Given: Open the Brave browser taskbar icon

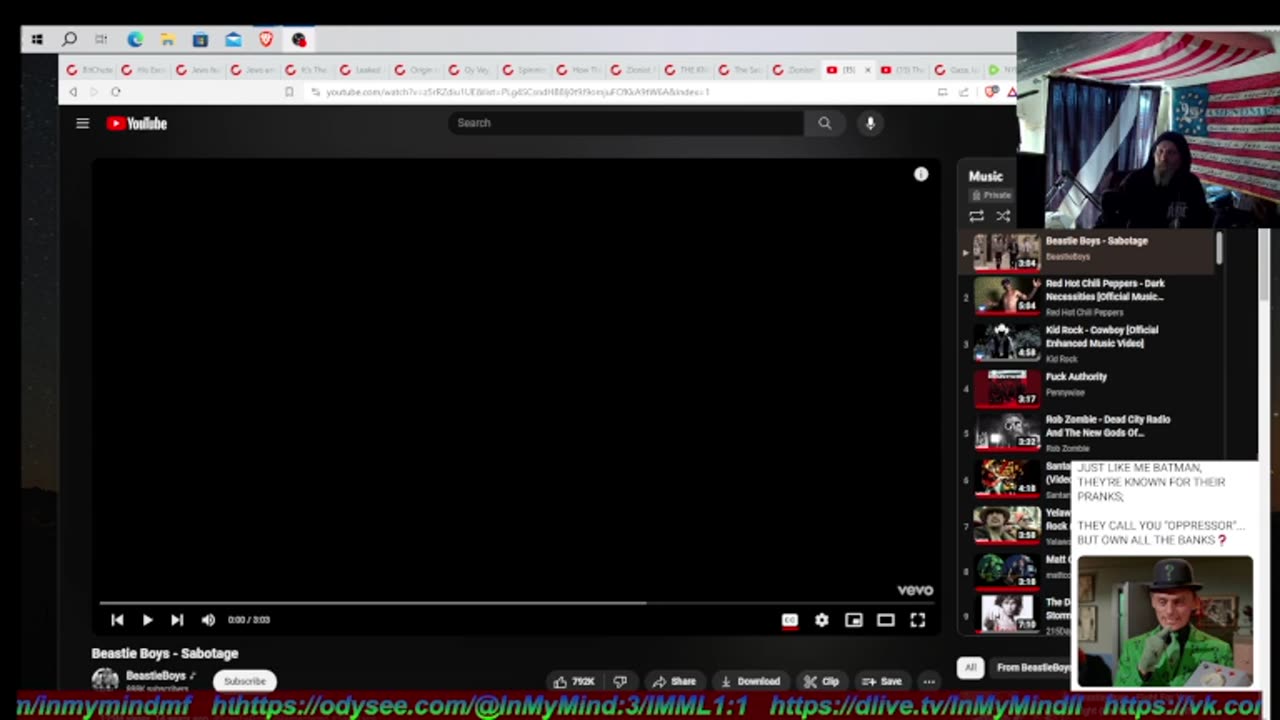Looking at the screenshot, I should pos(266,40).
